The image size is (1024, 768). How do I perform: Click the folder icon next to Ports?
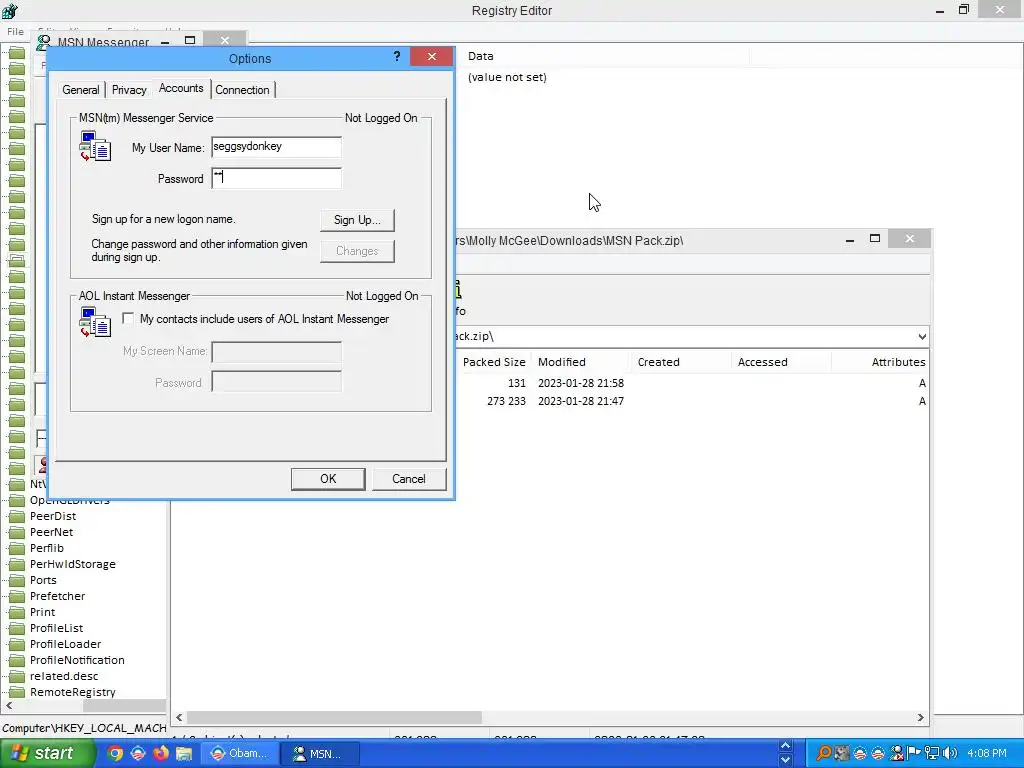(17, 581)
